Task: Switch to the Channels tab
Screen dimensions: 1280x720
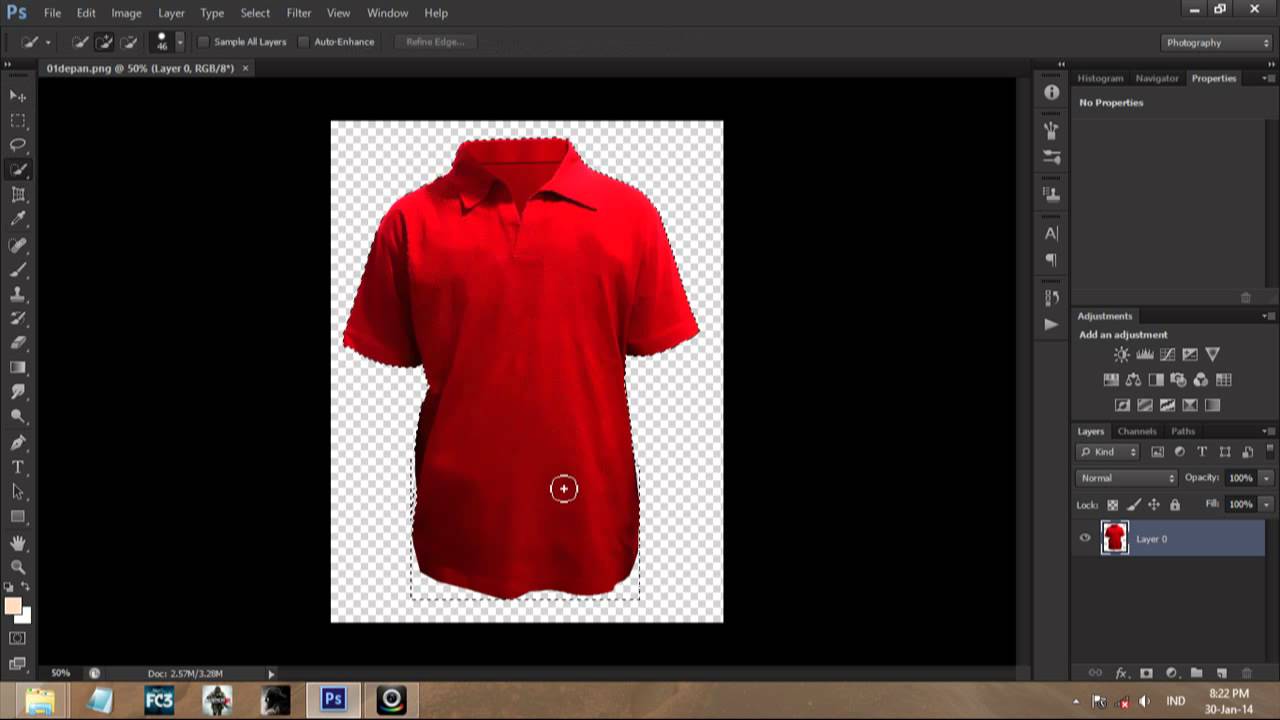Action: 1137,431
